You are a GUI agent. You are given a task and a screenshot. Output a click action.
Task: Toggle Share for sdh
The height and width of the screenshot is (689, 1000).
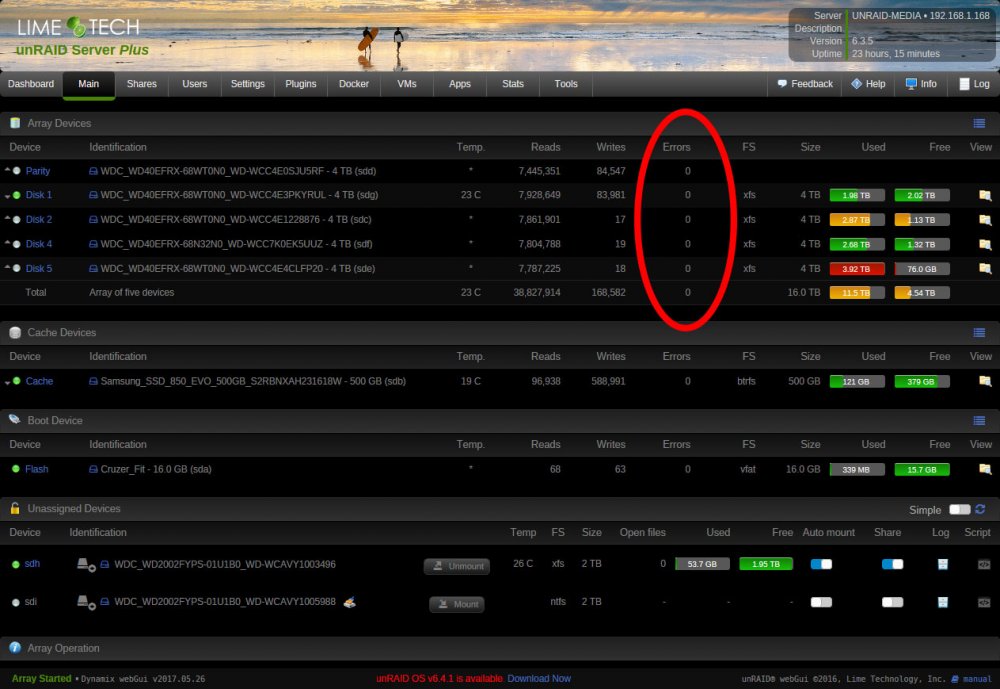pos(892,564)
